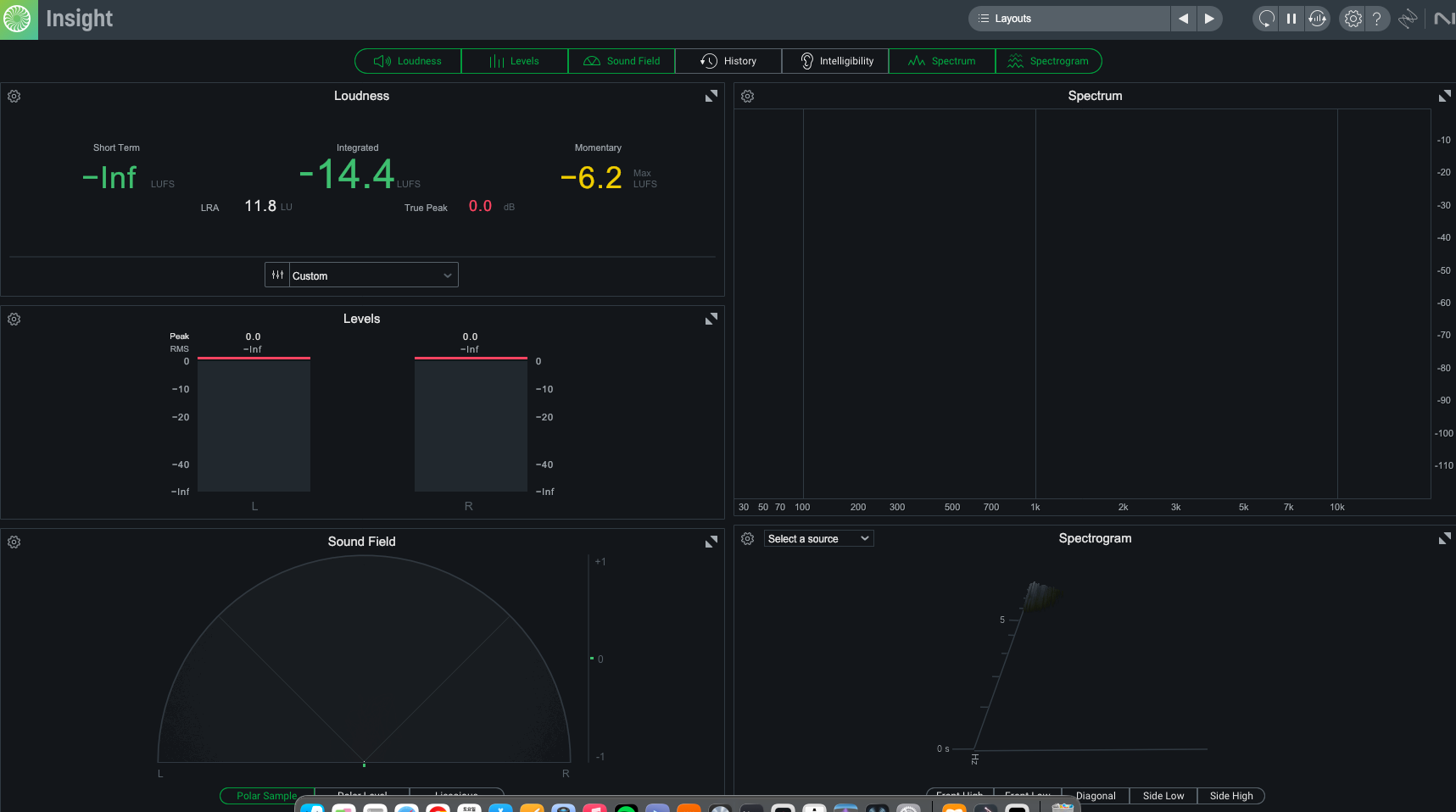Image resolution: width=1456 pixels, height=812 pixels.
Task: Expand the Levels panel to full view
Action: pos(711,319)
